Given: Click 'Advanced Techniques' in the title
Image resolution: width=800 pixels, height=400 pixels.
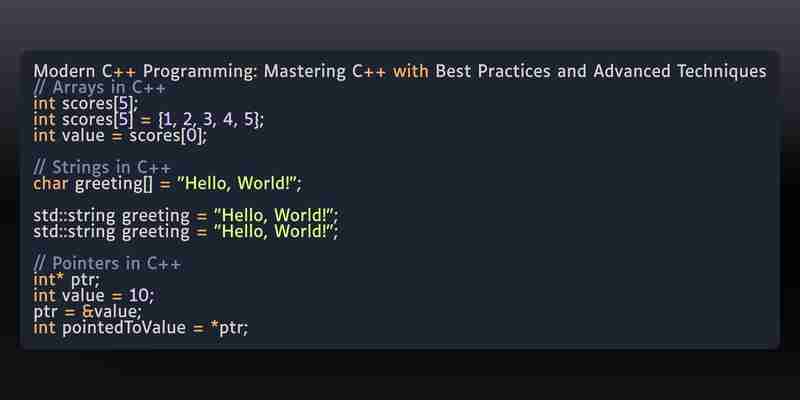Looking at the screenshot, I should pos(680,71).
